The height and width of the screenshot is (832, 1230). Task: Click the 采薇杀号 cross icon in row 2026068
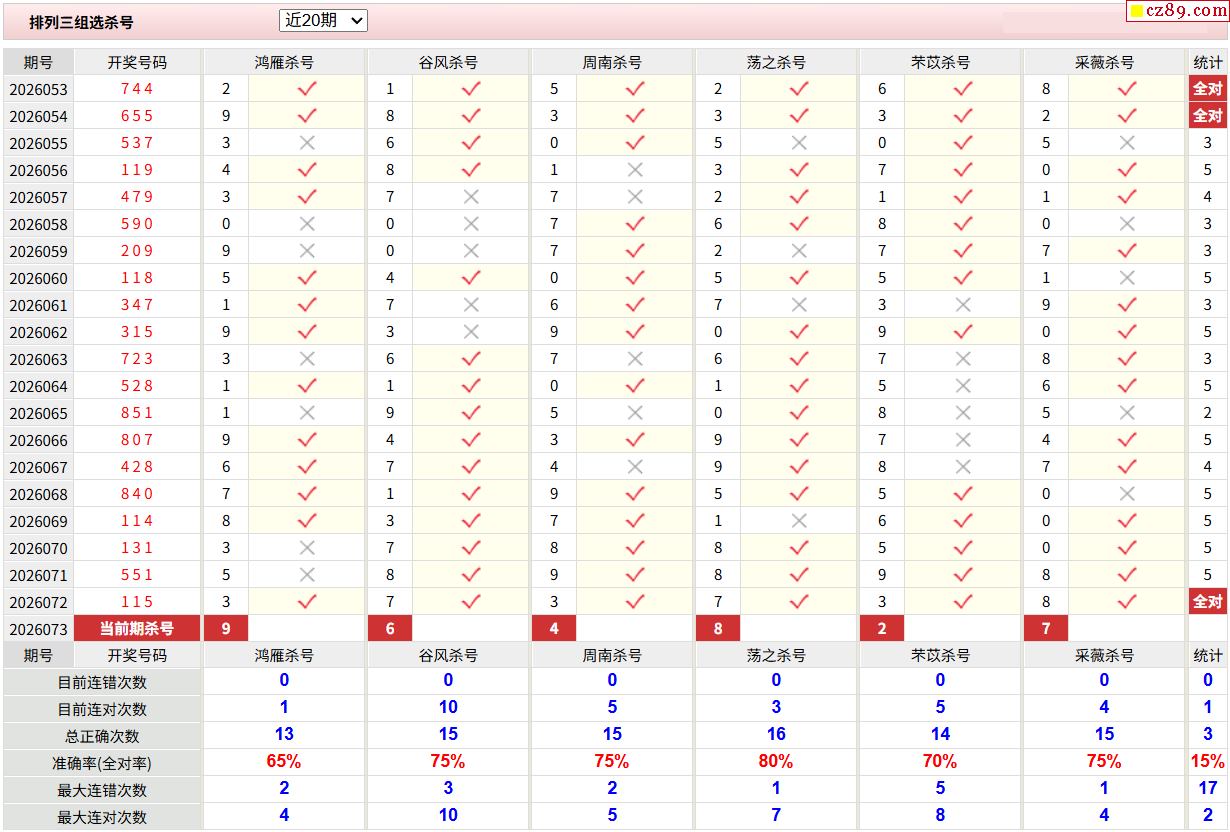pyautogui.click(x=1127, y=494)
